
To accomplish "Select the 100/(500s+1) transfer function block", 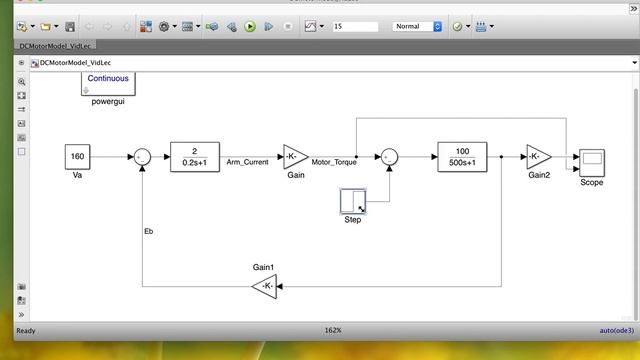I will (x=462, y=157).
